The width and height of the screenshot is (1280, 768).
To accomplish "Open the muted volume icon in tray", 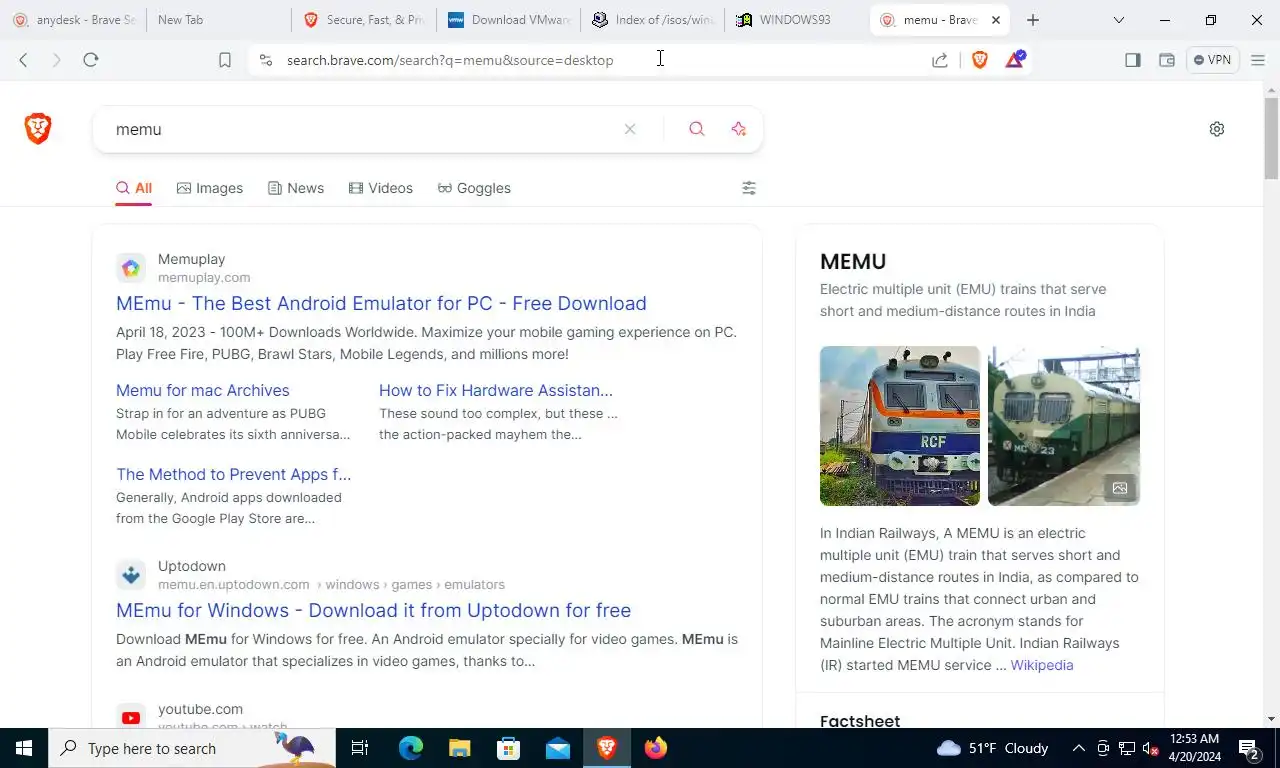I will 1150,748.
